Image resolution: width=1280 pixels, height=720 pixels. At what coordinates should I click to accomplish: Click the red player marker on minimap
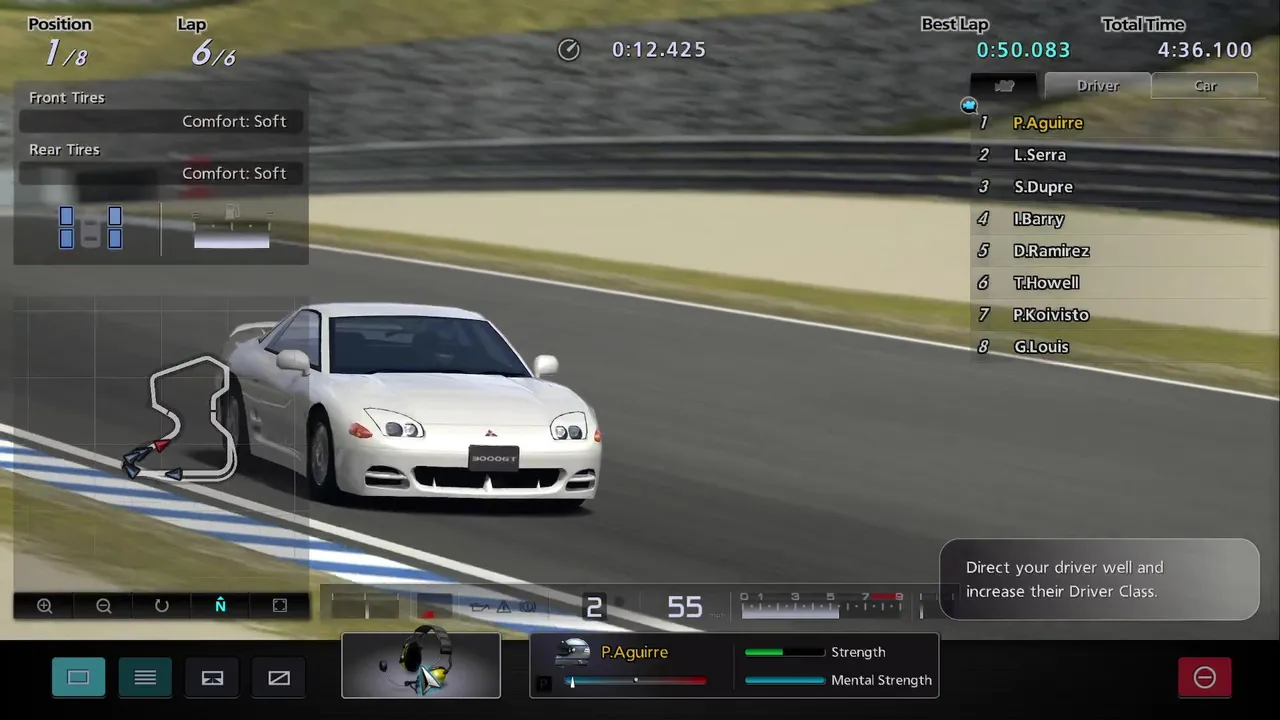click(161, 446)
